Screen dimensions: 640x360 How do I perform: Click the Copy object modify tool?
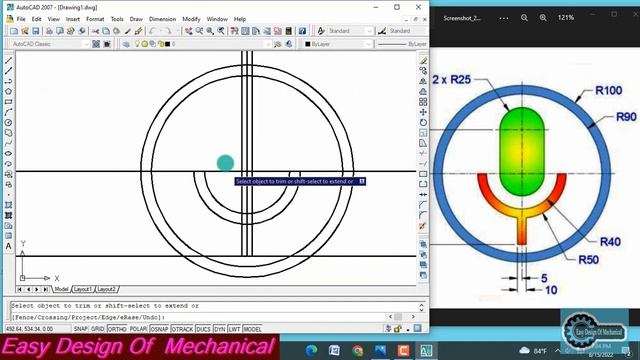(423, 71)
